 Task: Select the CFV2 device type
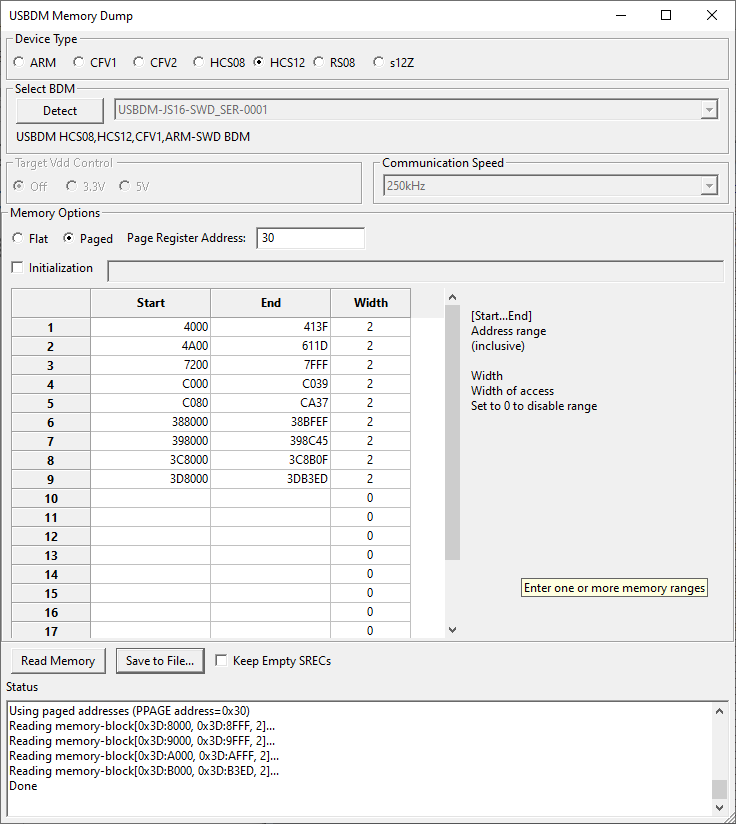[154, 63]
